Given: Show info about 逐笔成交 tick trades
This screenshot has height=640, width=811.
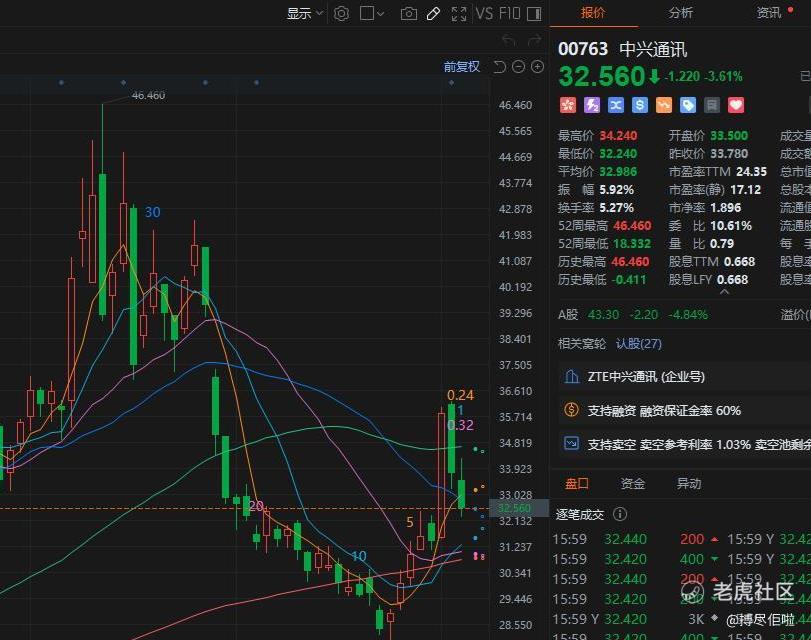Looking at the screenshot, I should coord(620,514).
